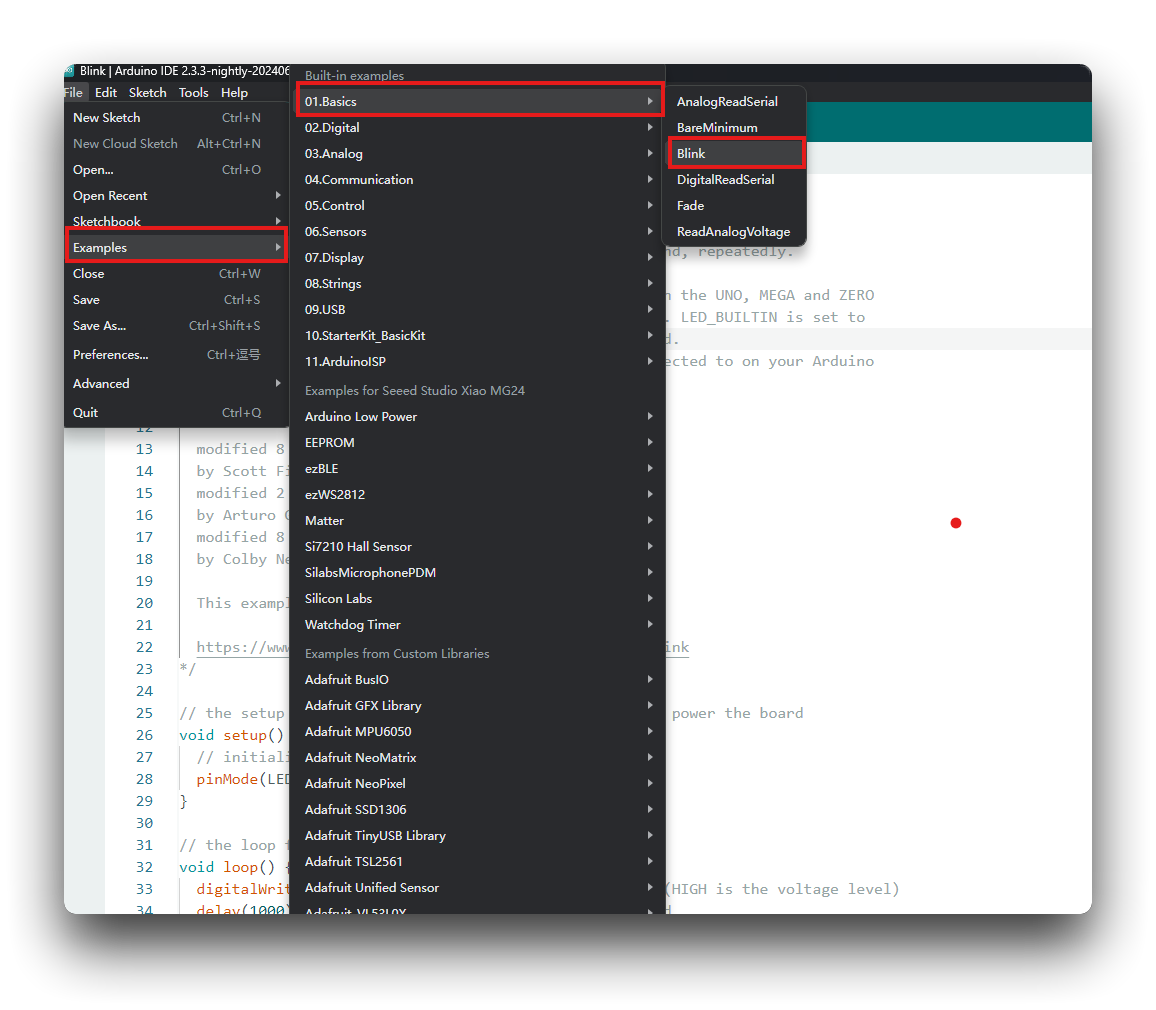
Task: Open the Adafruit TSL2561 examples
Action: tap(478, 862)
